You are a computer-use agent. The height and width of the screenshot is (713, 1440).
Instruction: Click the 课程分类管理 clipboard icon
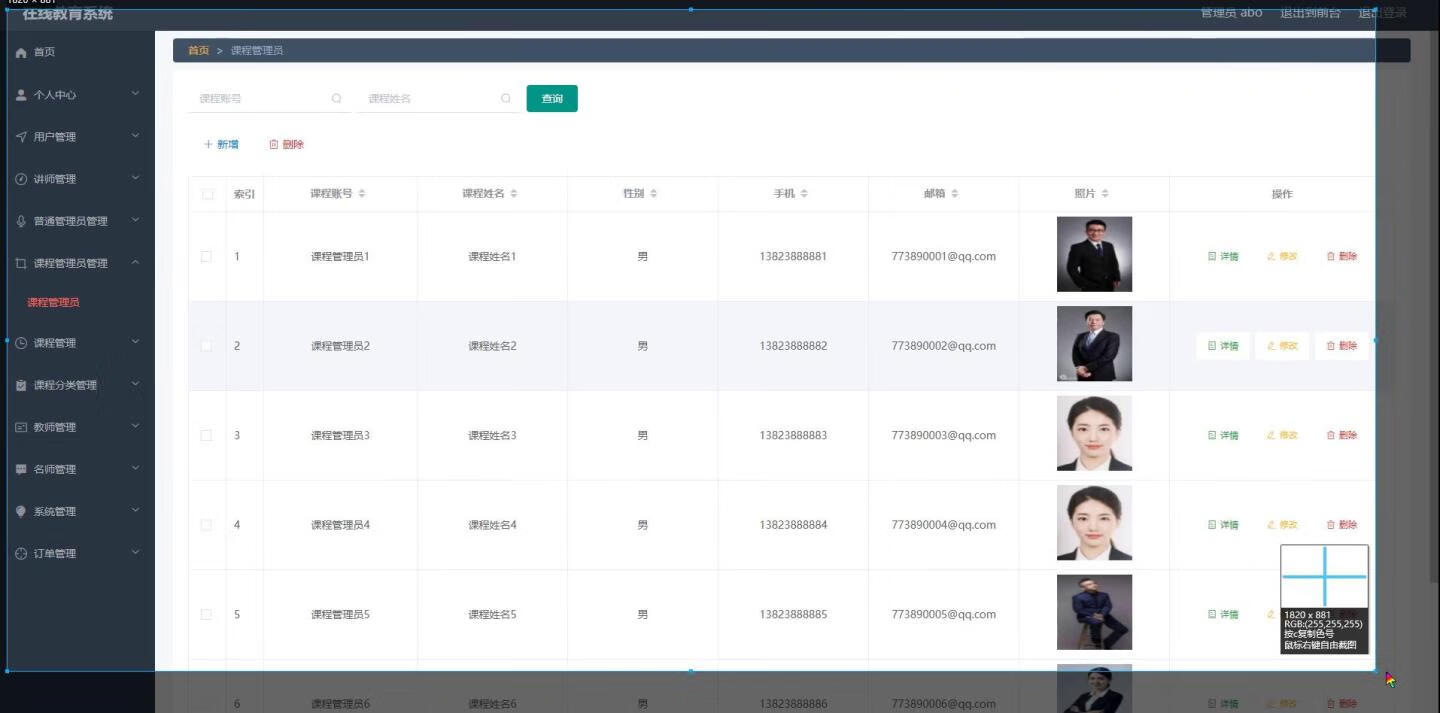(21, 385)
